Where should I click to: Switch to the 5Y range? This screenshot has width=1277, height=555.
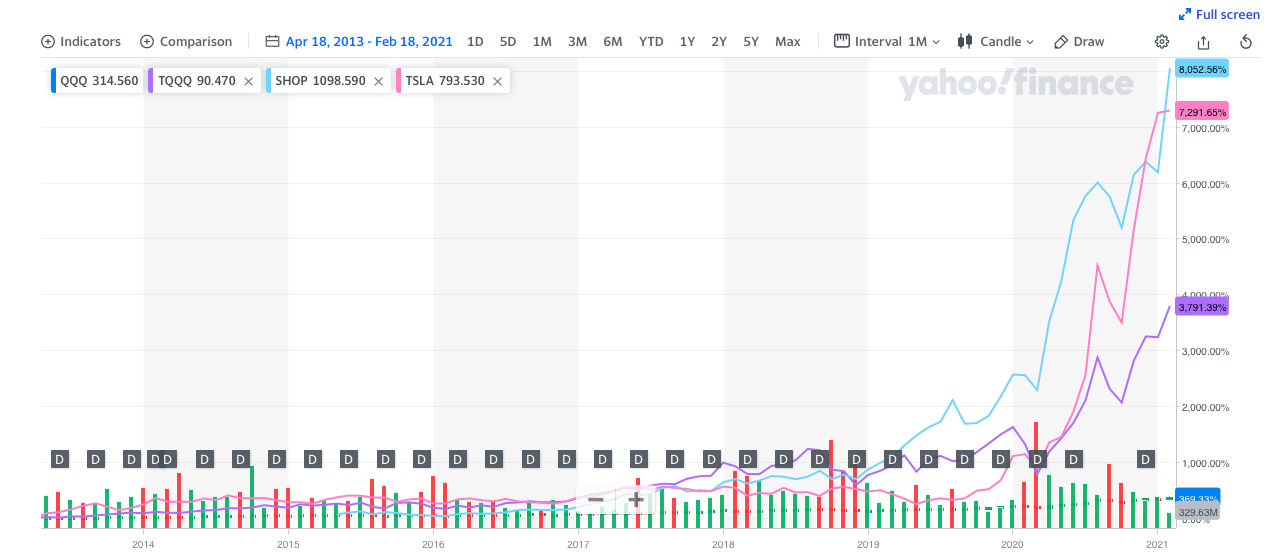pos(751,41)
